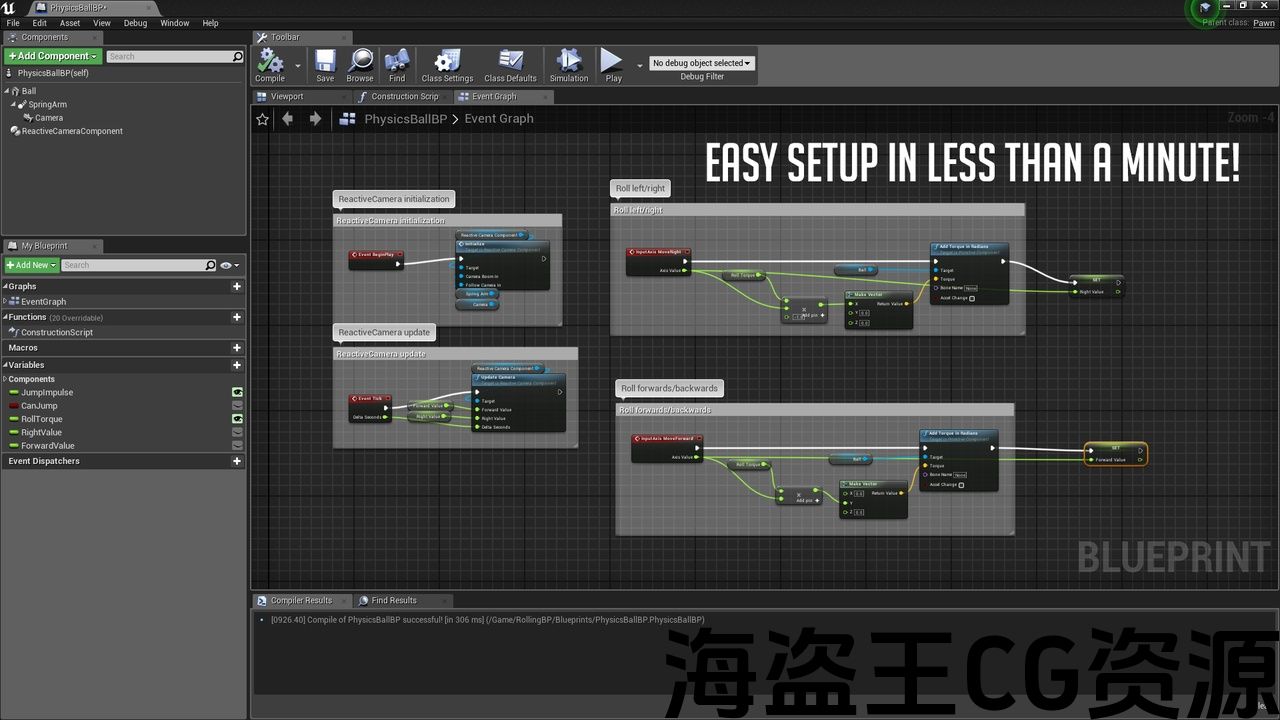The width and height of the screenshot is (1280, 720).
Task: Start Simulation from the toolbar
Action: click(569, 62)
